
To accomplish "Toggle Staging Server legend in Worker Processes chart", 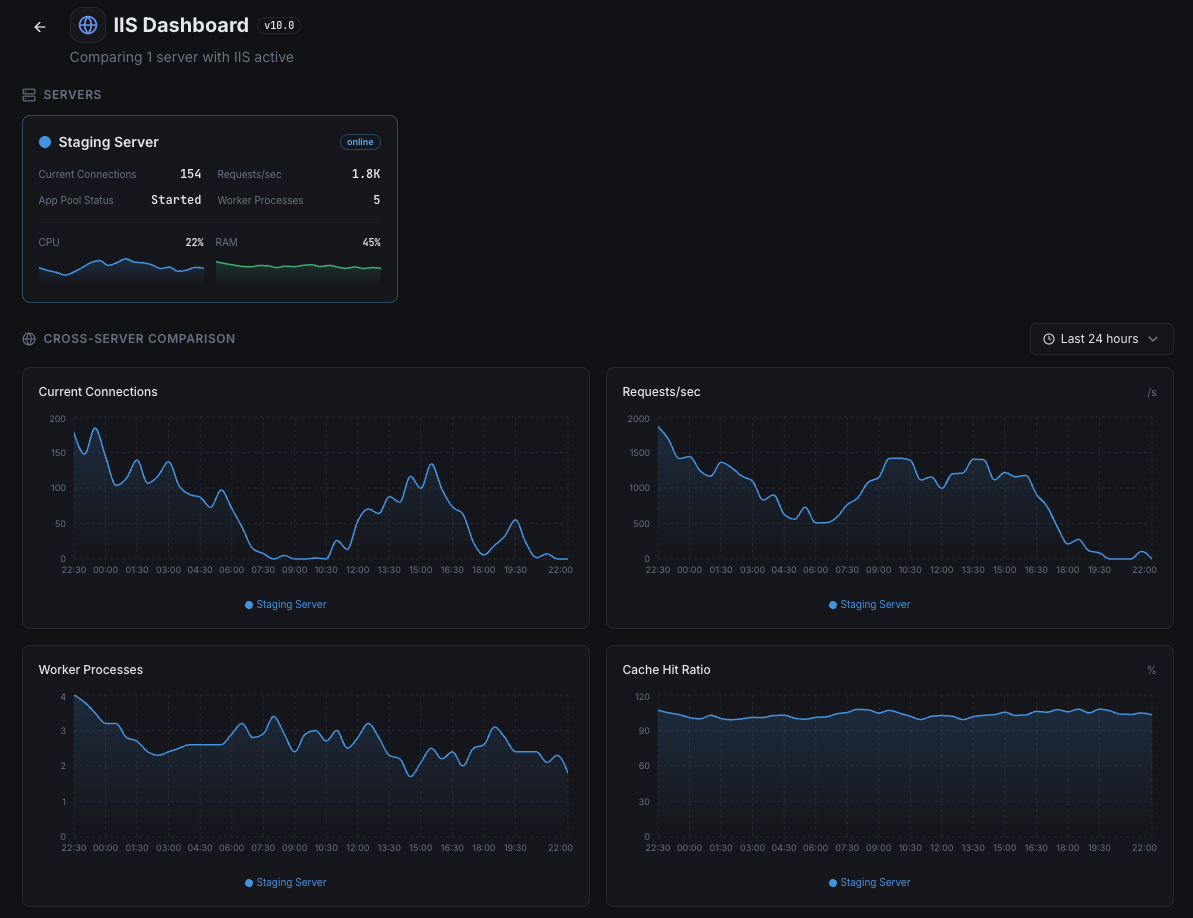I will (x=286, y=883).
